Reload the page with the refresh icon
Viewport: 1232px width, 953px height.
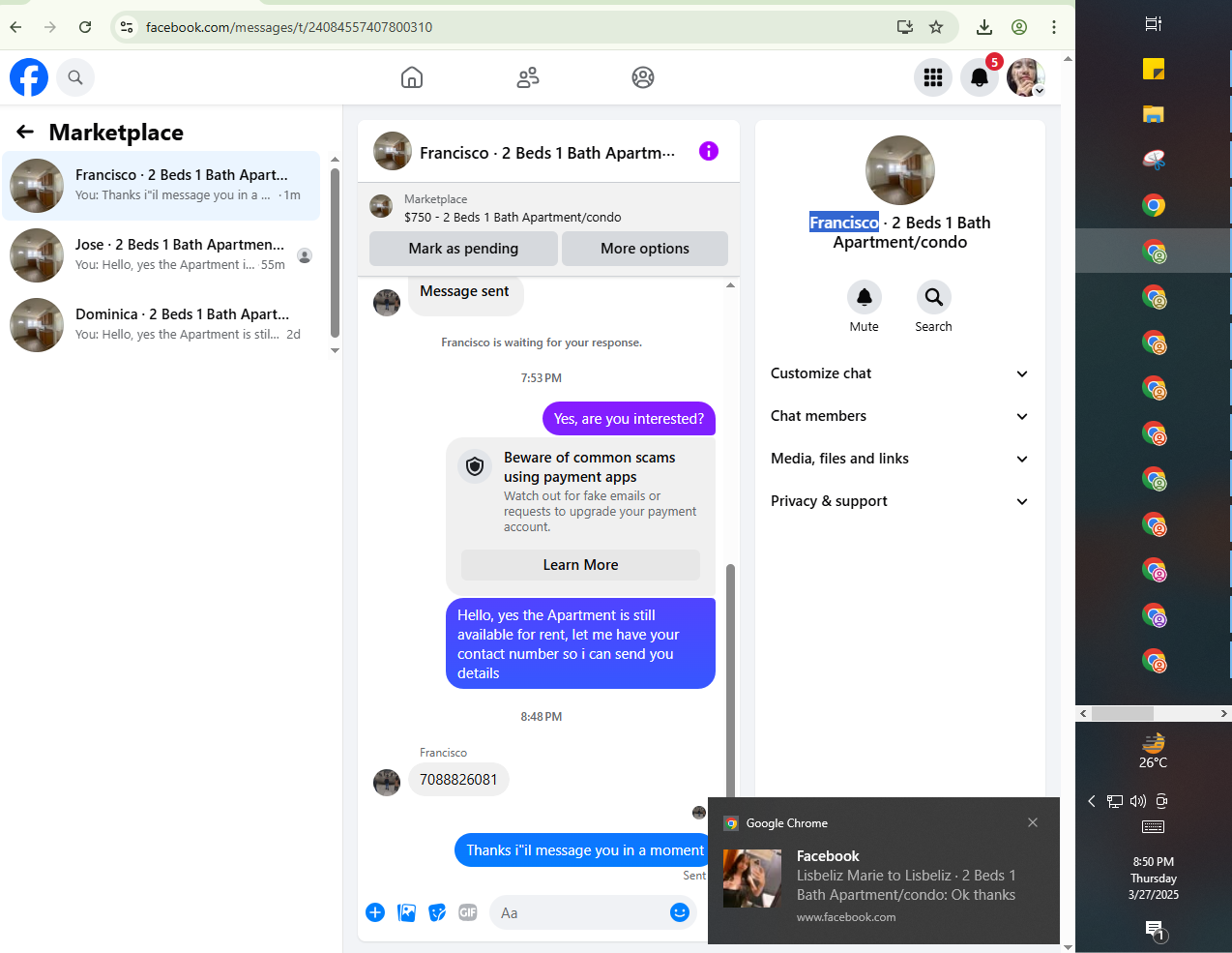pos(85,27)
